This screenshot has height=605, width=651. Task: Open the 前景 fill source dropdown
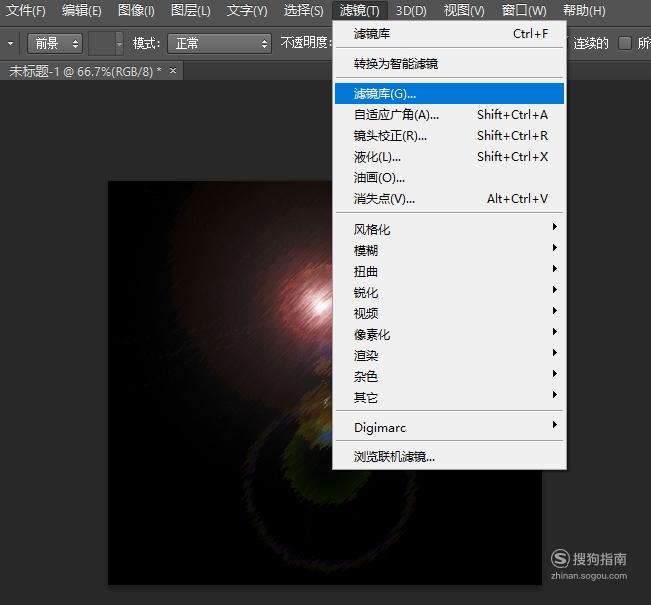(x=55, y=43)
